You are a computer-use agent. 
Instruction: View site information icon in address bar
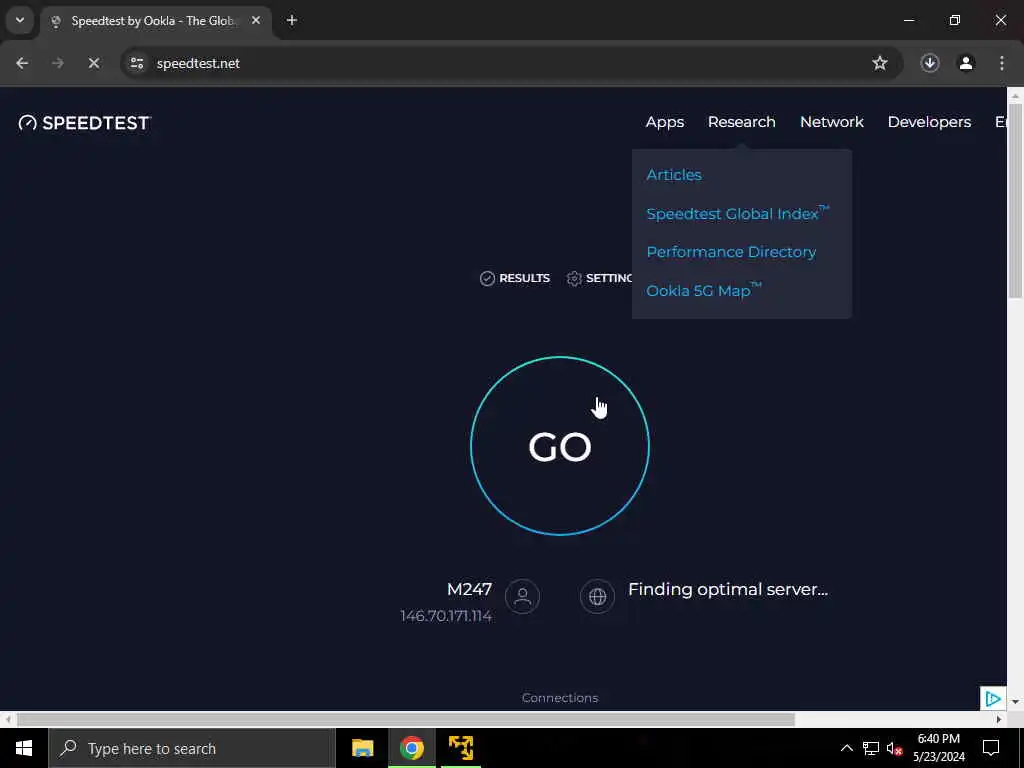point(136,63)
